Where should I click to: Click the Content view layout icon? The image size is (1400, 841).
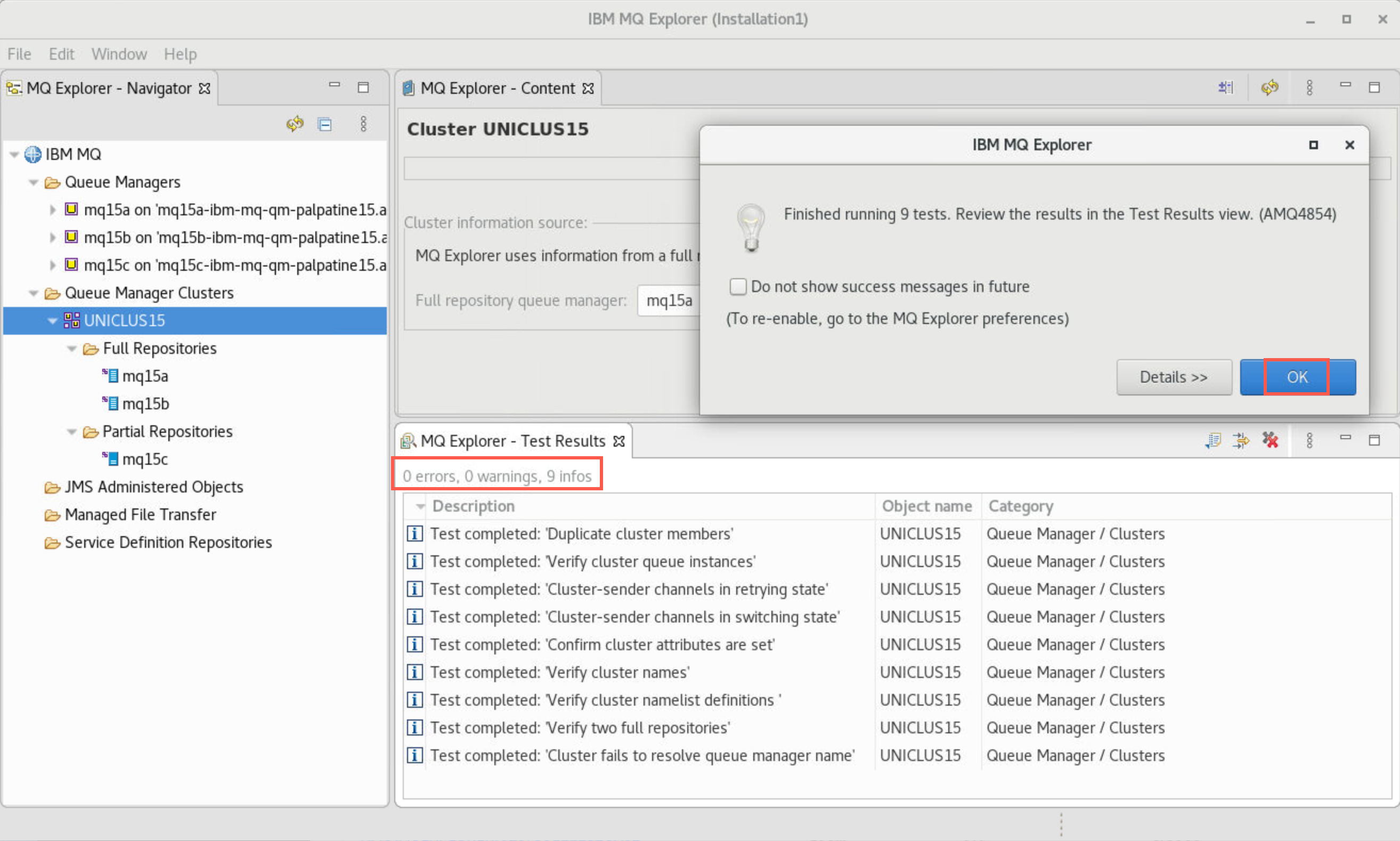(x=1226, y=87)
